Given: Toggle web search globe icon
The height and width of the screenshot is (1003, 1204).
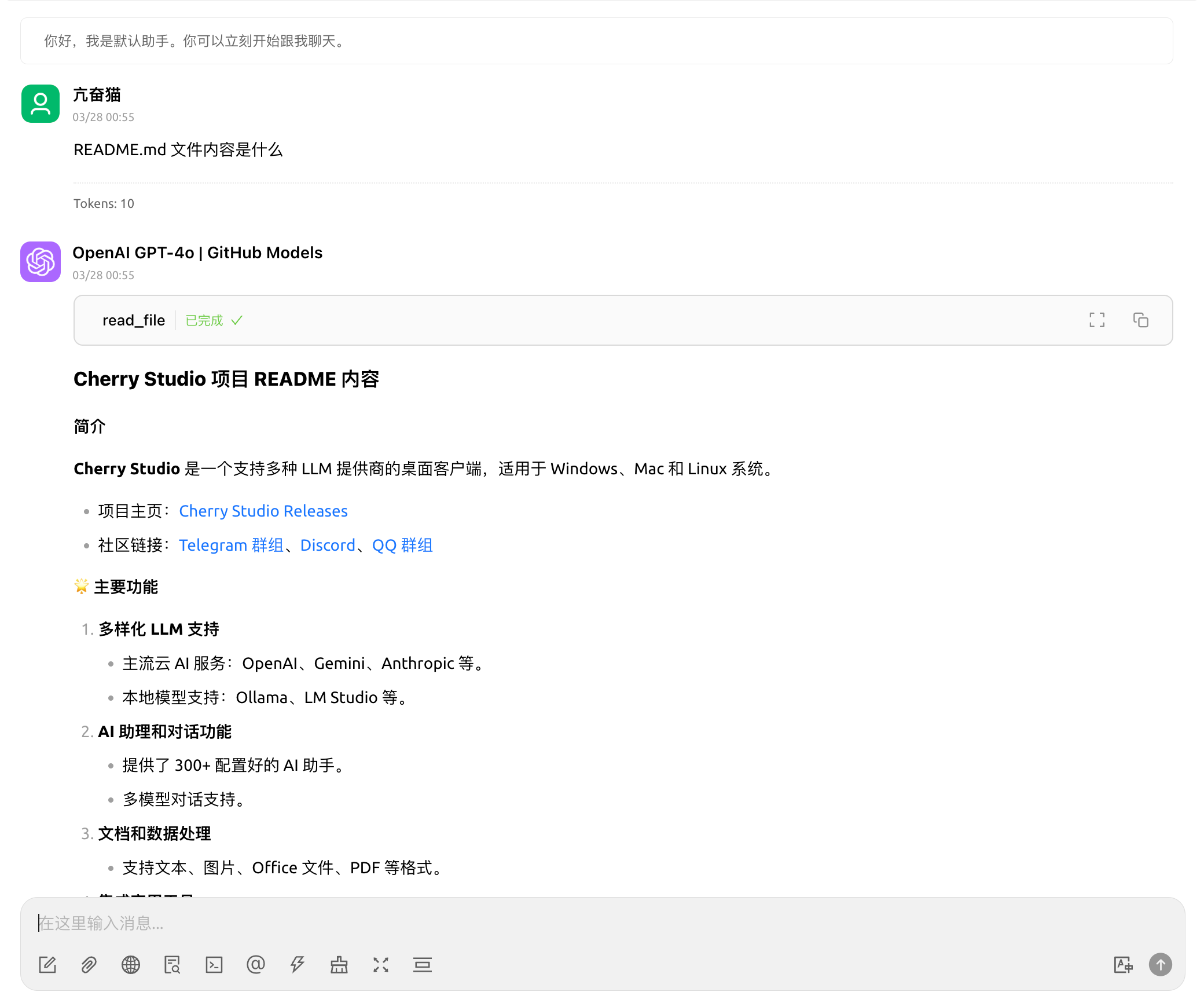Looking at the screenshot, I should pyautogui.click(x=131, y=965).
